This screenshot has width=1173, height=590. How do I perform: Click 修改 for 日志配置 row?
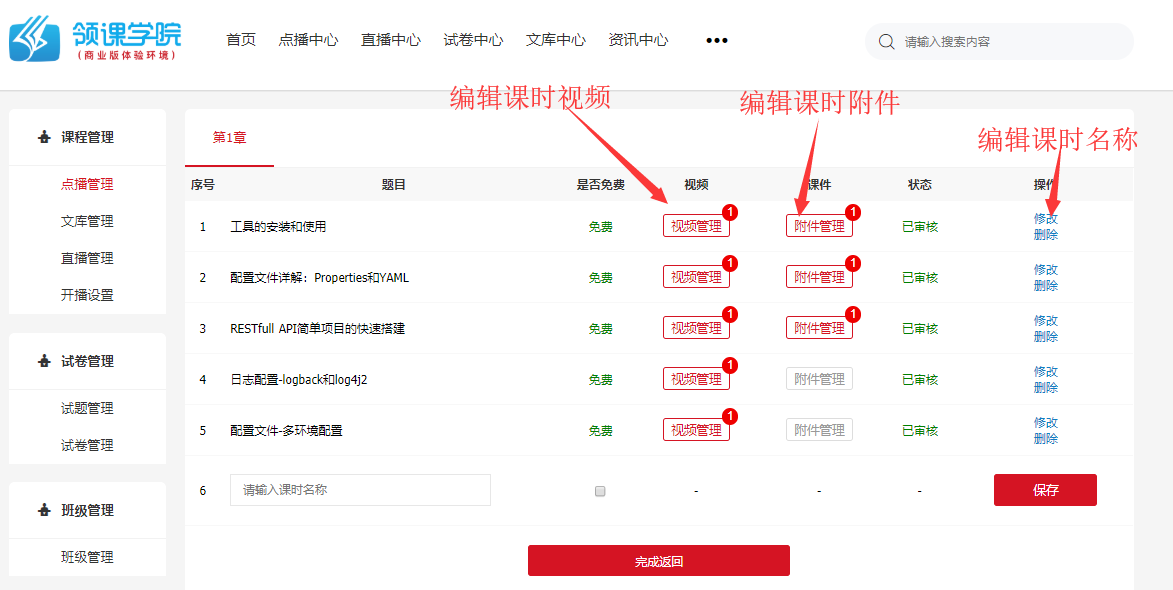[x=1046, y=371]
